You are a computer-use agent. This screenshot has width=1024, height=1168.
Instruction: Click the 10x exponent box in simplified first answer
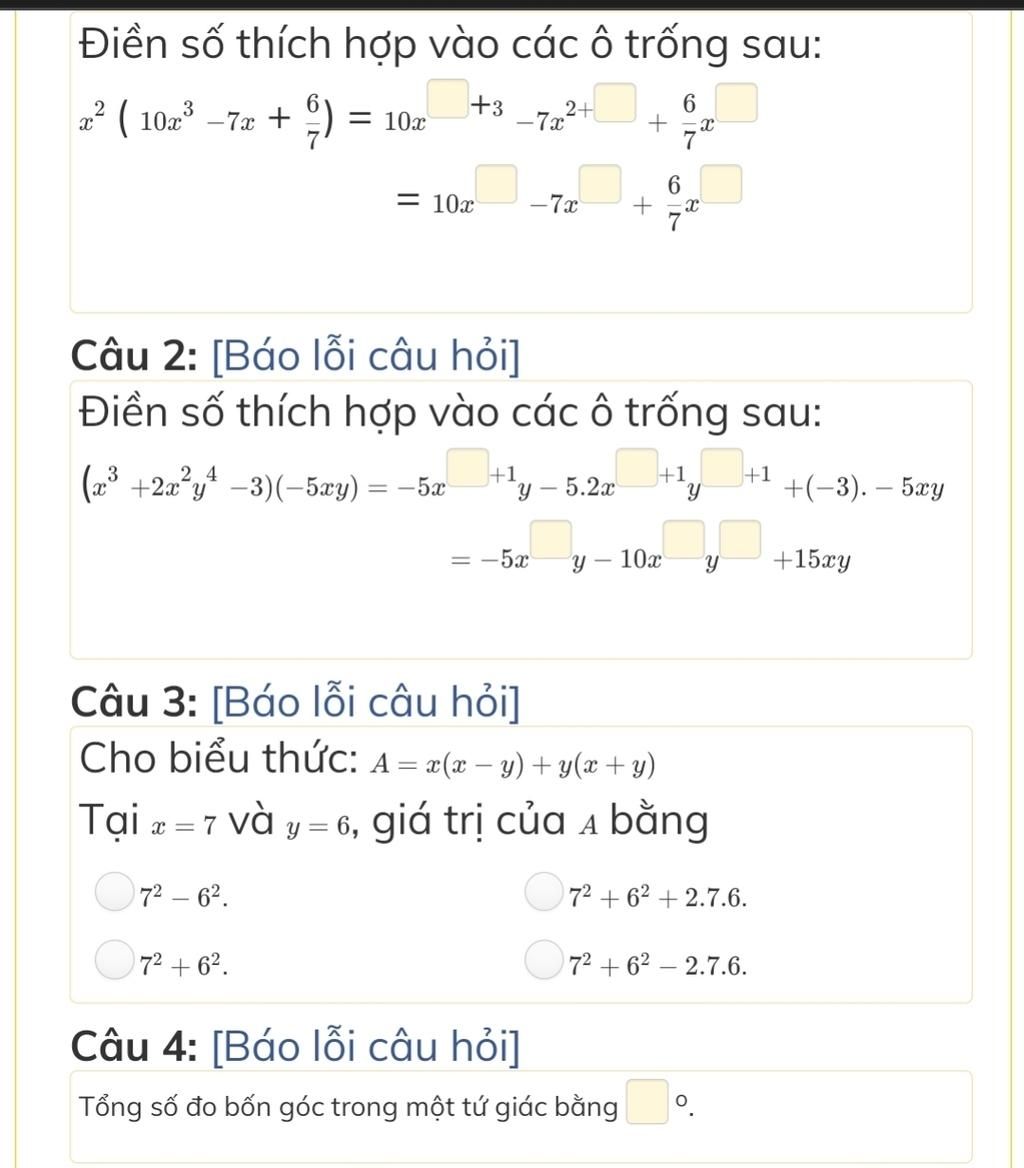click(502, 186)
